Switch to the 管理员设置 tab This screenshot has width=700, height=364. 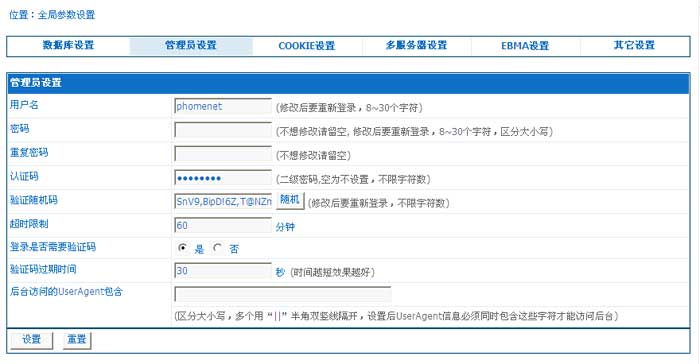191,46
